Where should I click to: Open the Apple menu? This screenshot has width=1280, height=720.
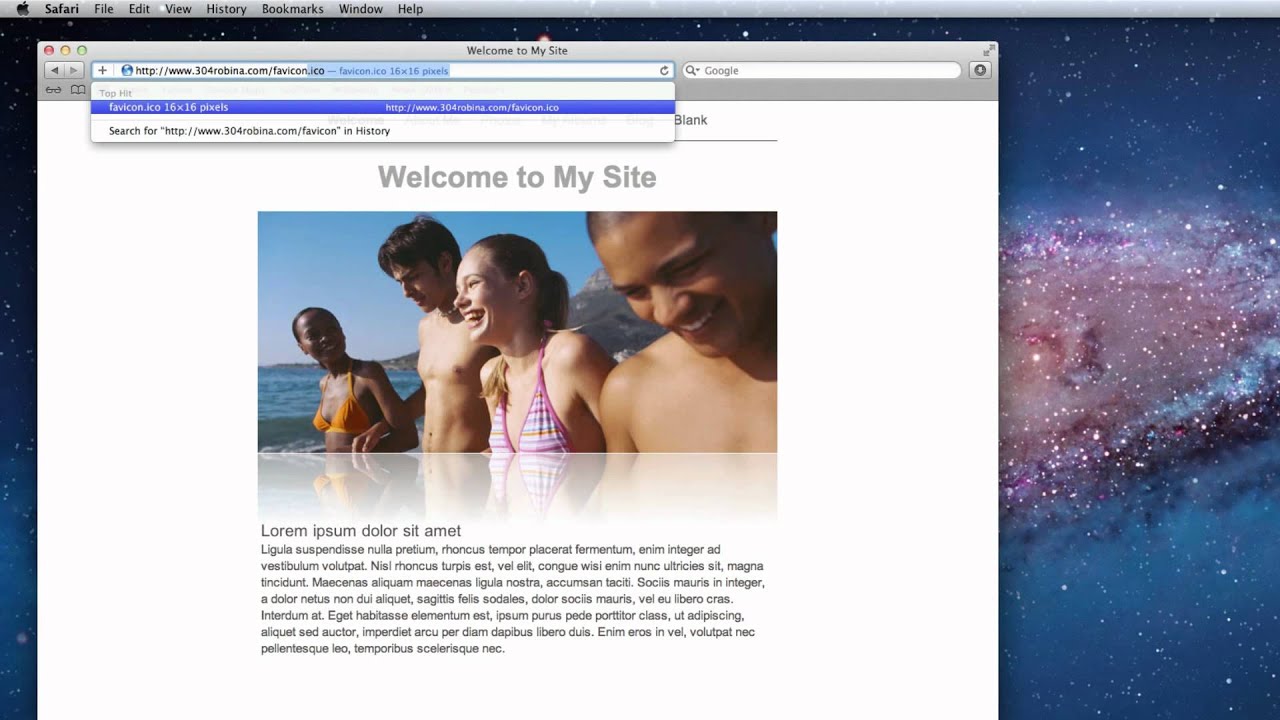(x=22, y=9)
